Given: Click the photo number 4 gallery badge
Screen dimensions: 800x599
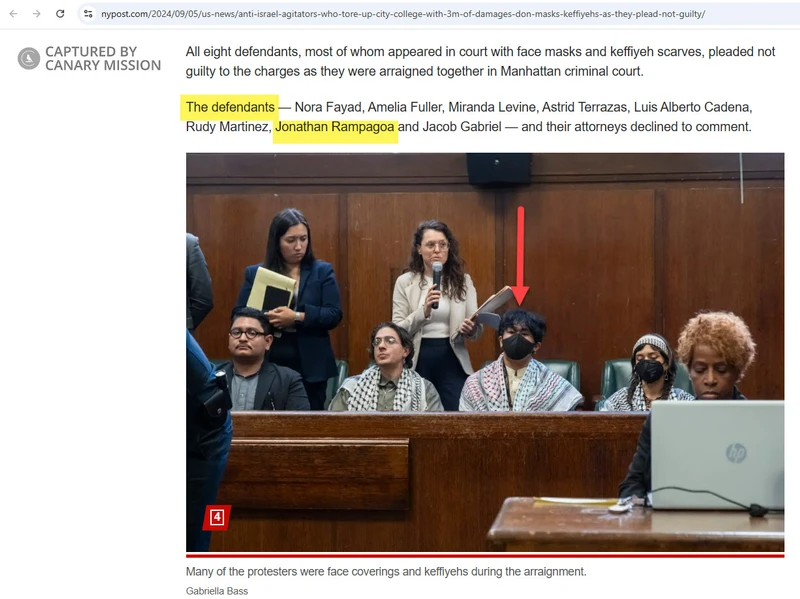Looking at the screenshot, I should click(217, 517).
